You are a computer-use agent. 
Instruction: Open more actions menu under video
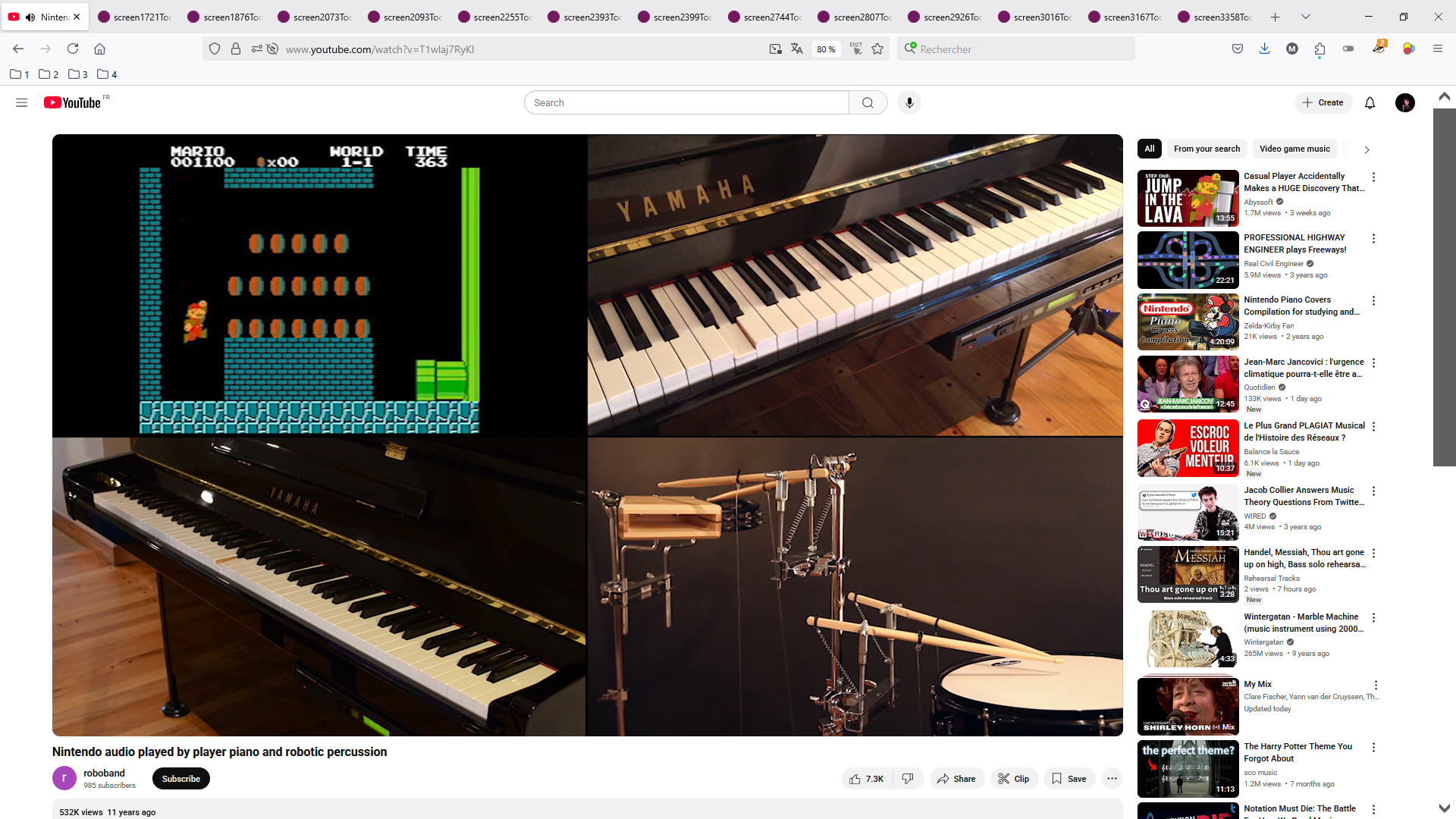pyautogui.click(x=1112, y=779)
